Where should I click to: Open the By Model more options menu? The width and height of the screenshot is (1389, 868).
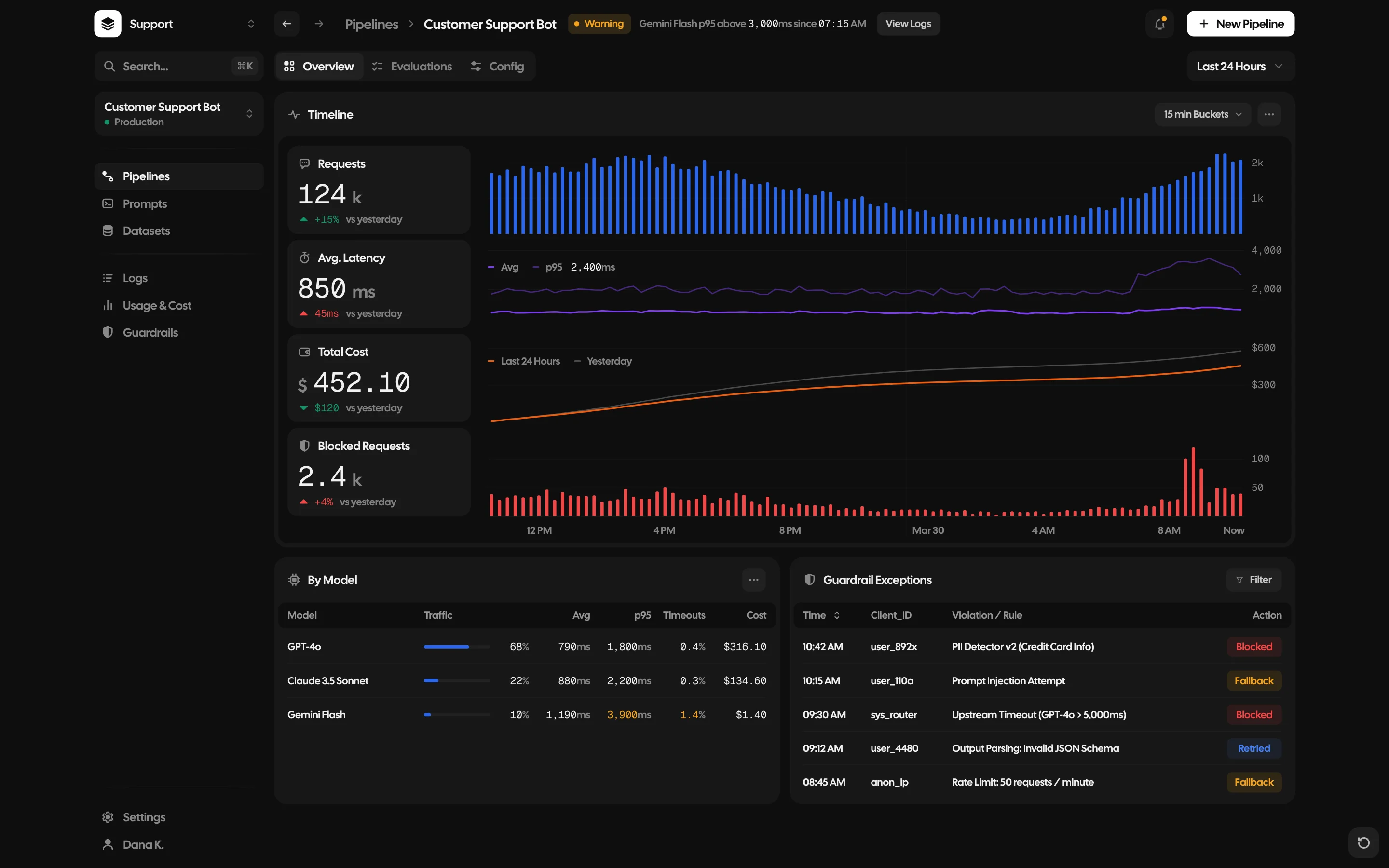tap(754, 580)
